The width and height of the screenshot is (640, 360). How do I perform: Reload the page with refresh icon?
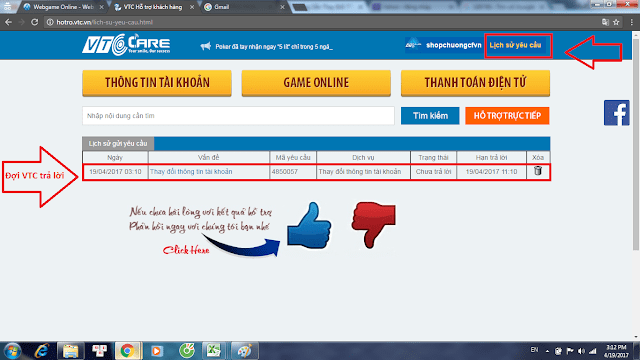click(34, 22)
